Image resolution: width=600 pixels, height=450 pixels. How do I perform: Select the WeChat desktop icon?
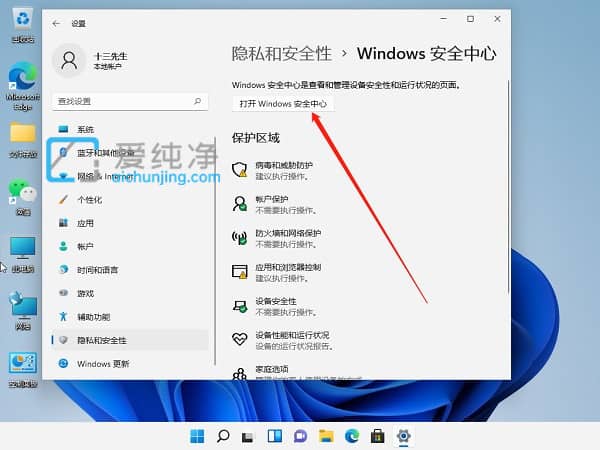(x=23, y=197)
